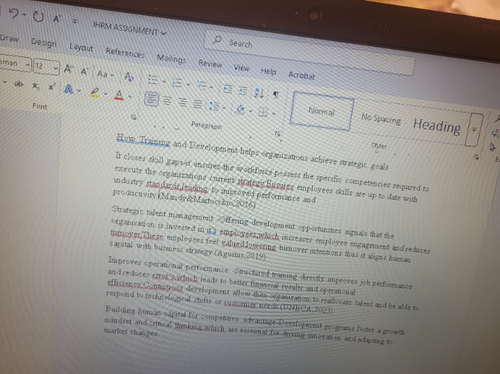Open the font size 12 dropdown
This screenshot has height=374, width=500.
coord(56,68)
